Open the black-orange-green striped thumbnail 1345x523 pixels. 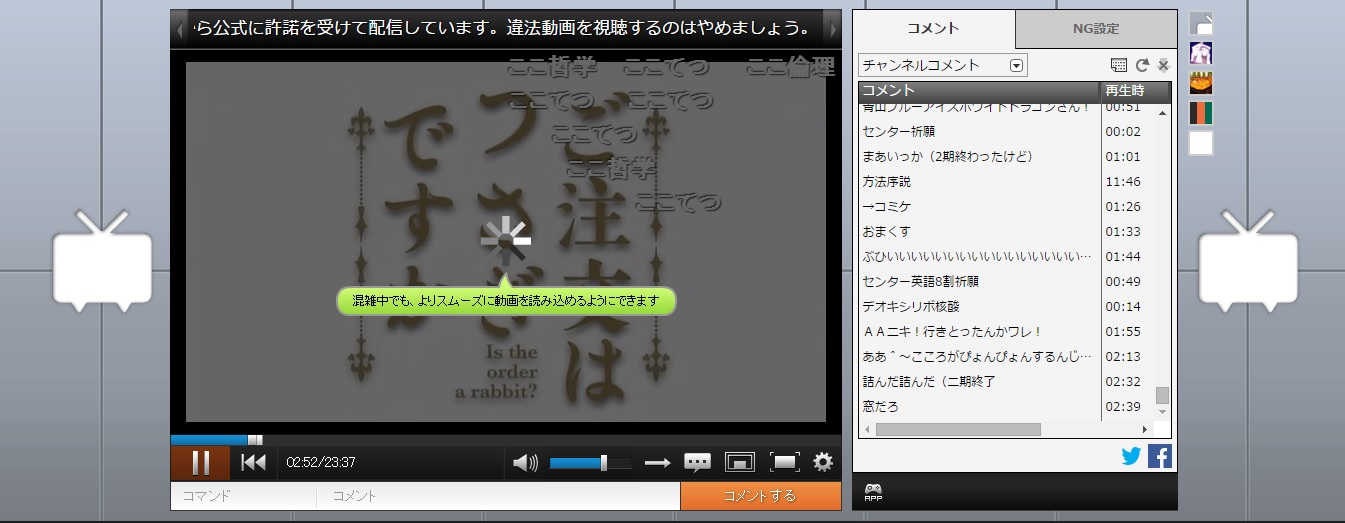1201,113
